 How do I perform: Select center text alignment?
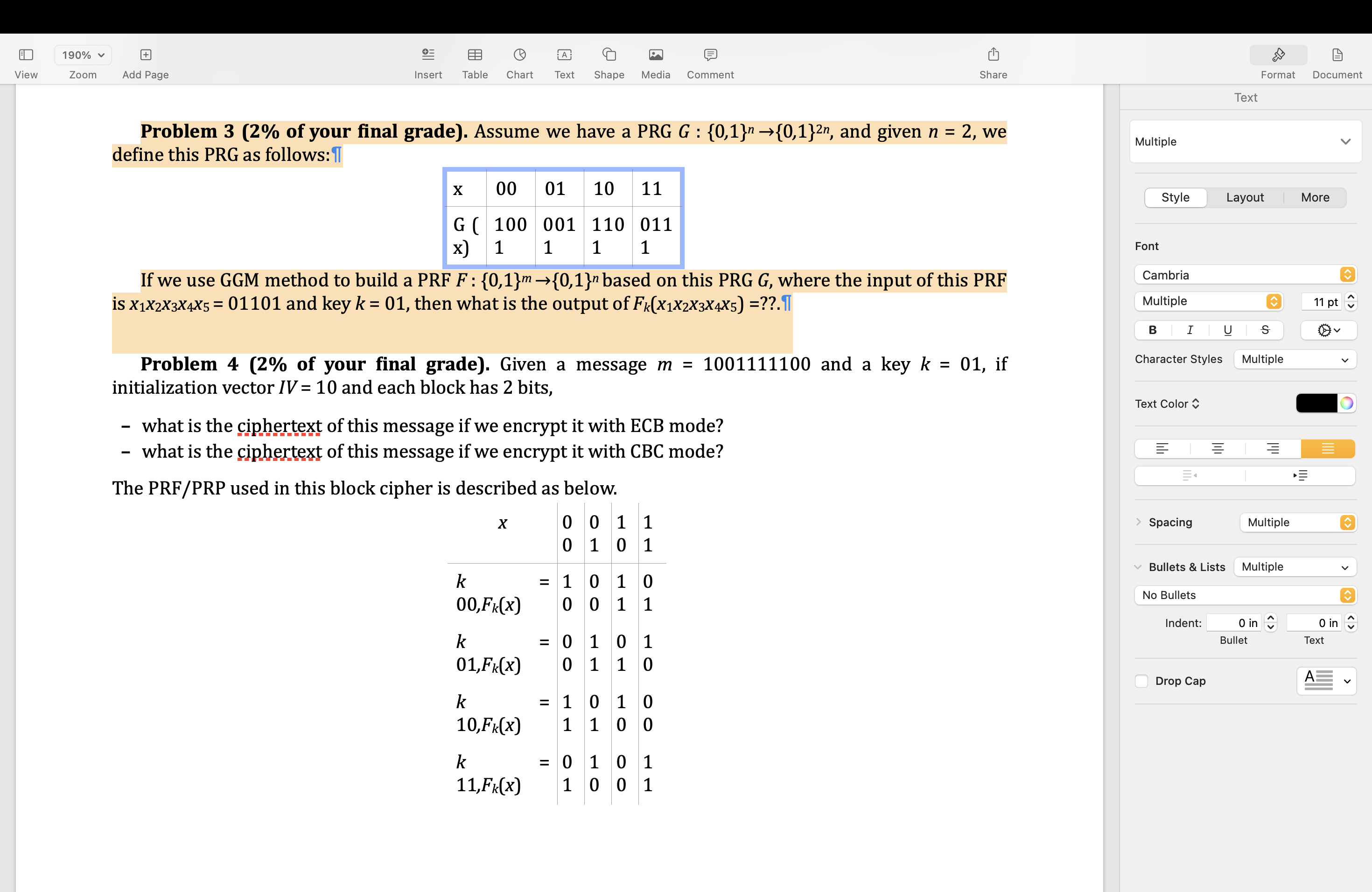pos(1217,448)
